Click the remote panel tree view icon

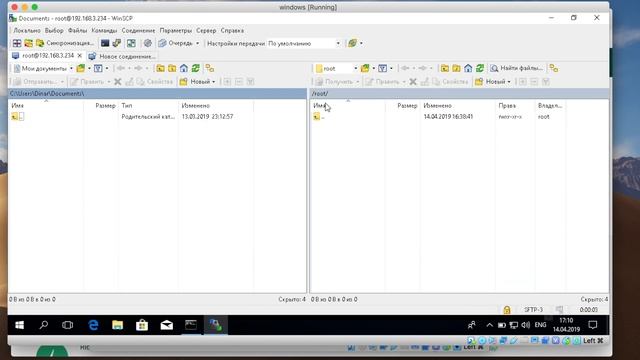click(x=554, y=68)
